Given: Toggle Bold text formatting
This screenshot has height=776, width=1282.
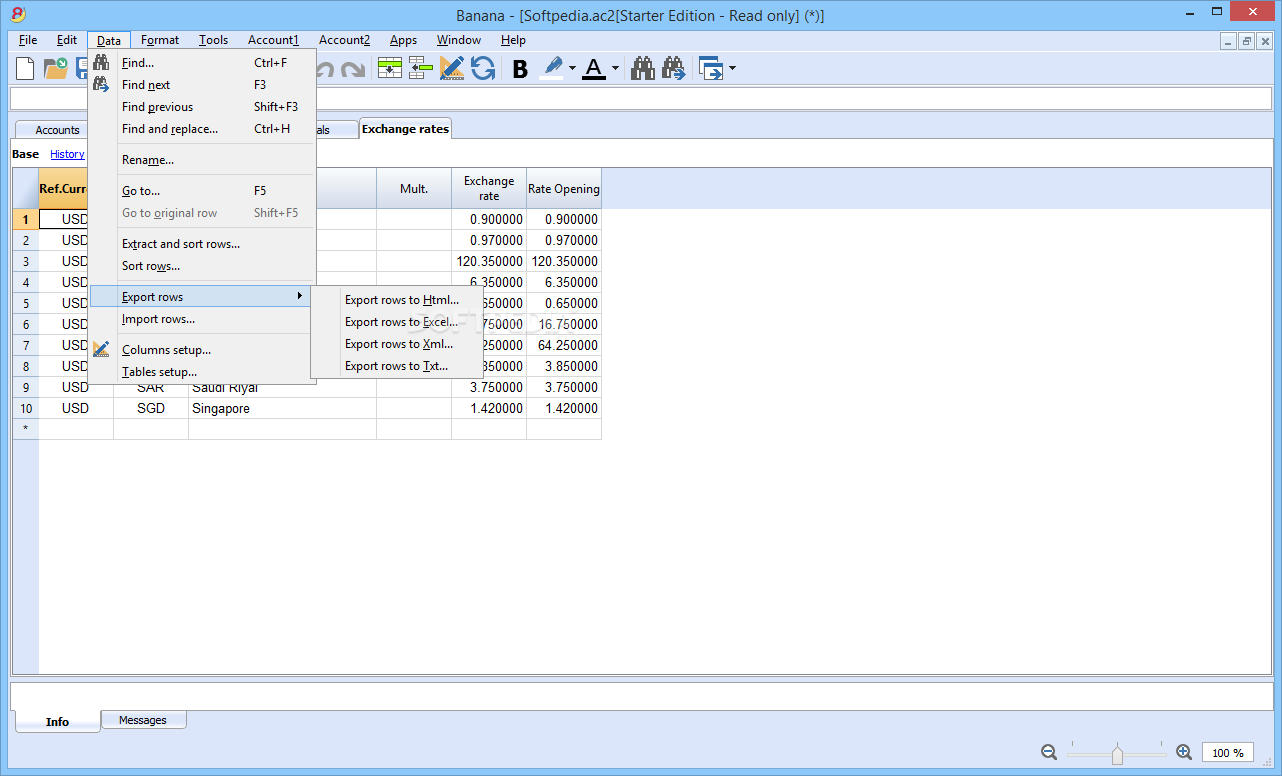Looking at the screenshot, I should click(x=520, y=69).
